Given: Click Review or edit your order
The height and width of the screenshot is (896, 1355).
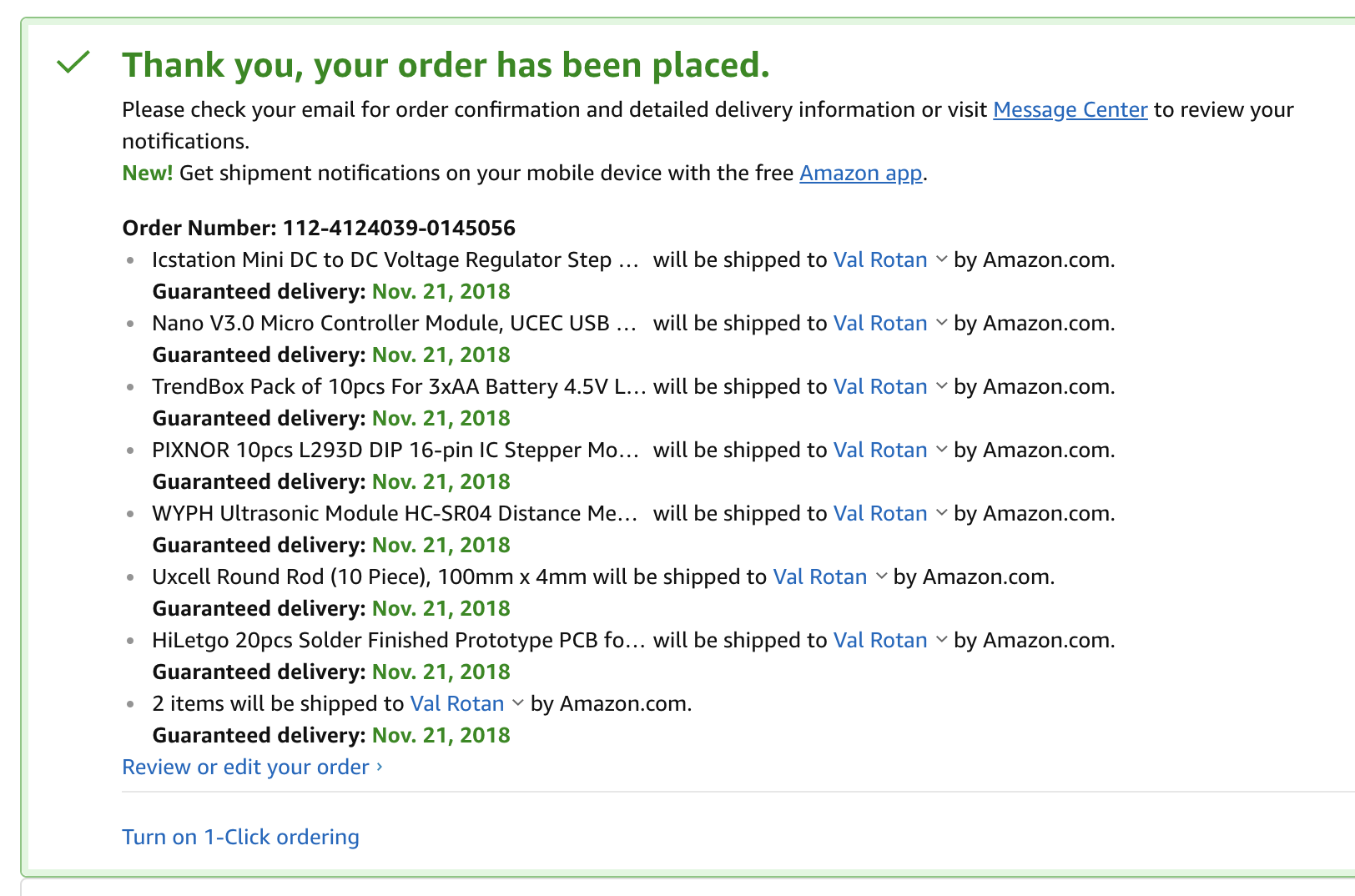Looking at the screenshot, I should pos(245,768).
